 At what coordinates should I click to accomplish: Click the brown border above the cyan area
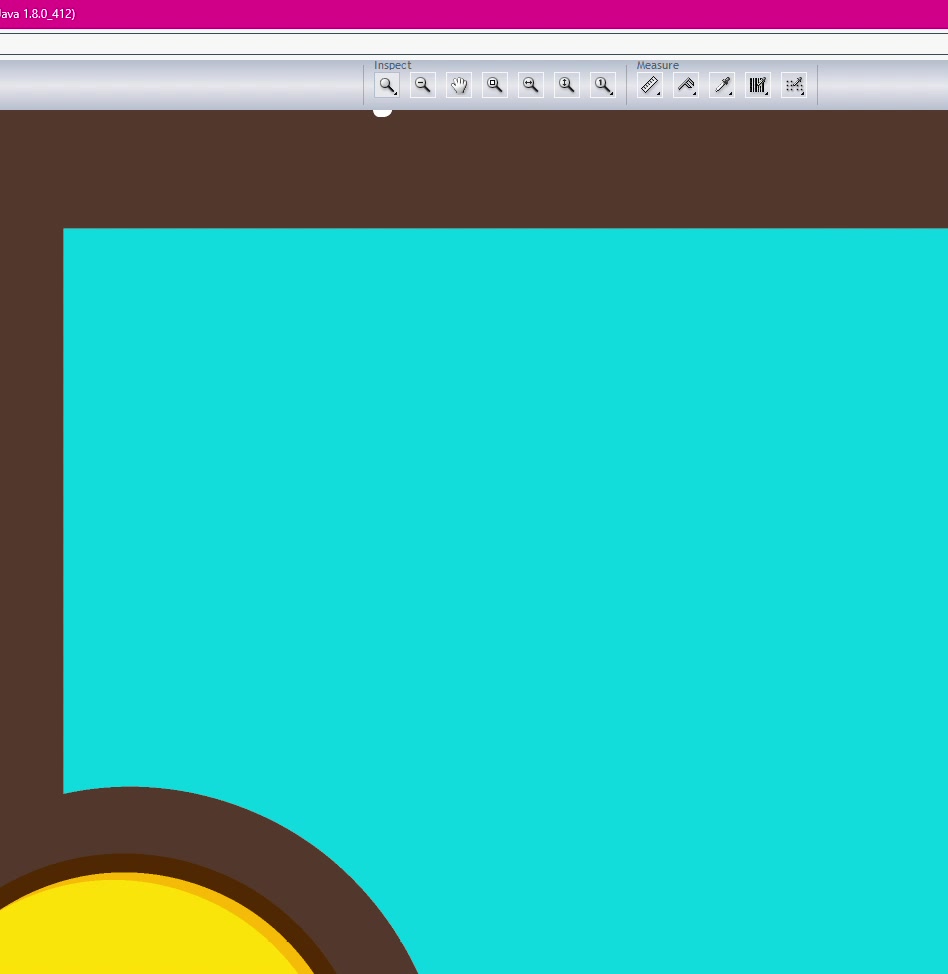click(500, 170)
